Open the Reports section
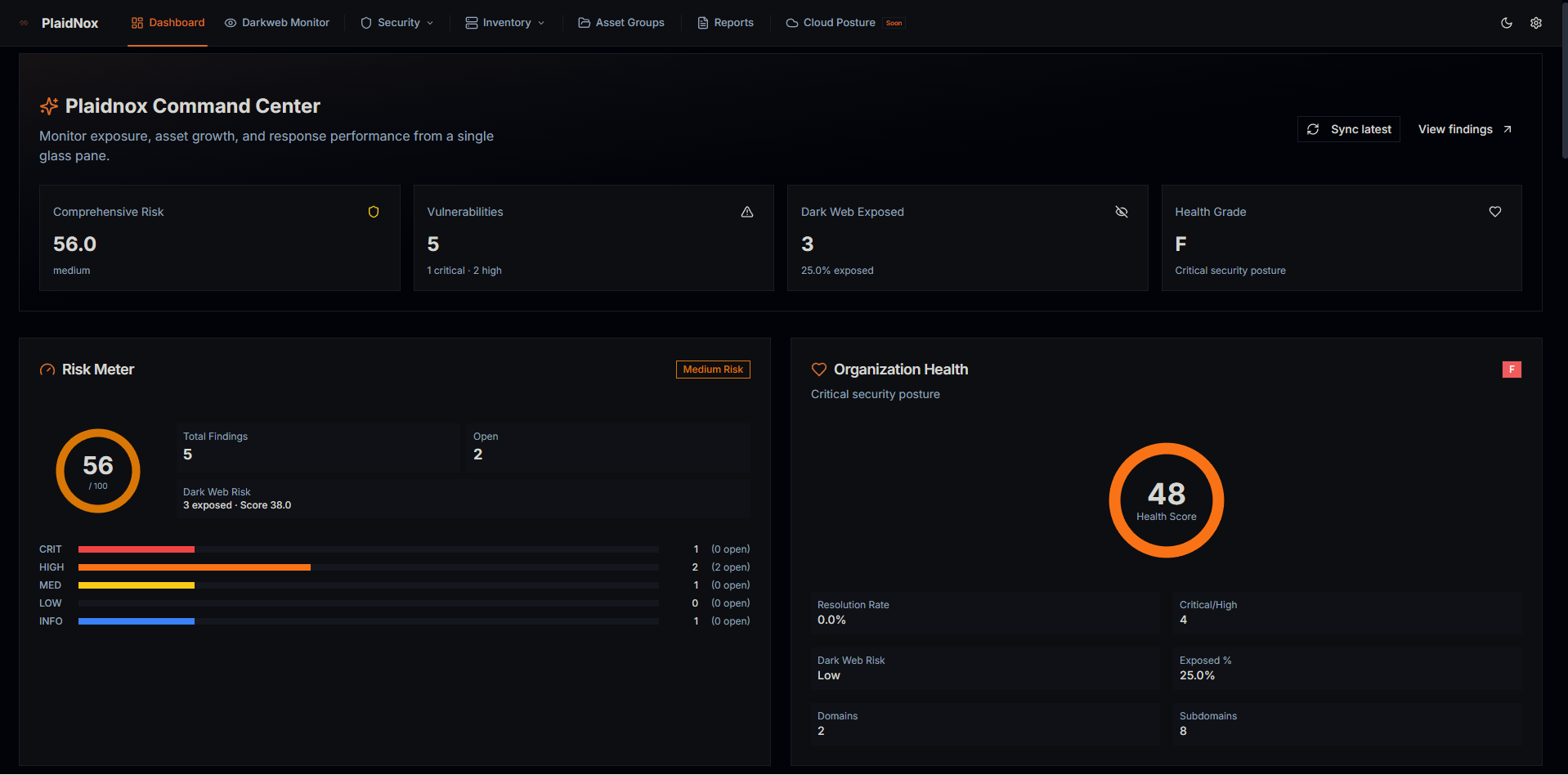This screenshot has width=1568, height=775. pyautogui.click(x=725, y=23)
